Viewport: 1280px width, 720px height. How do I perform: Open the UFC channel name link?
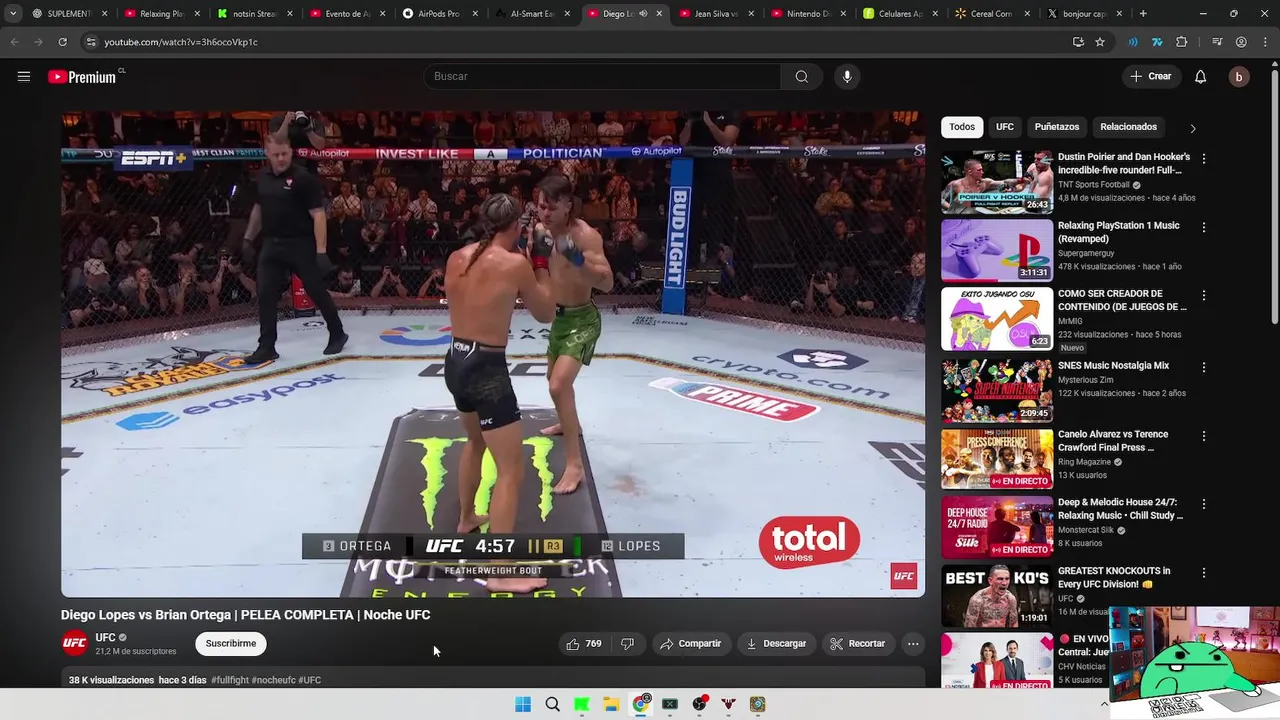tap(105, 637)
